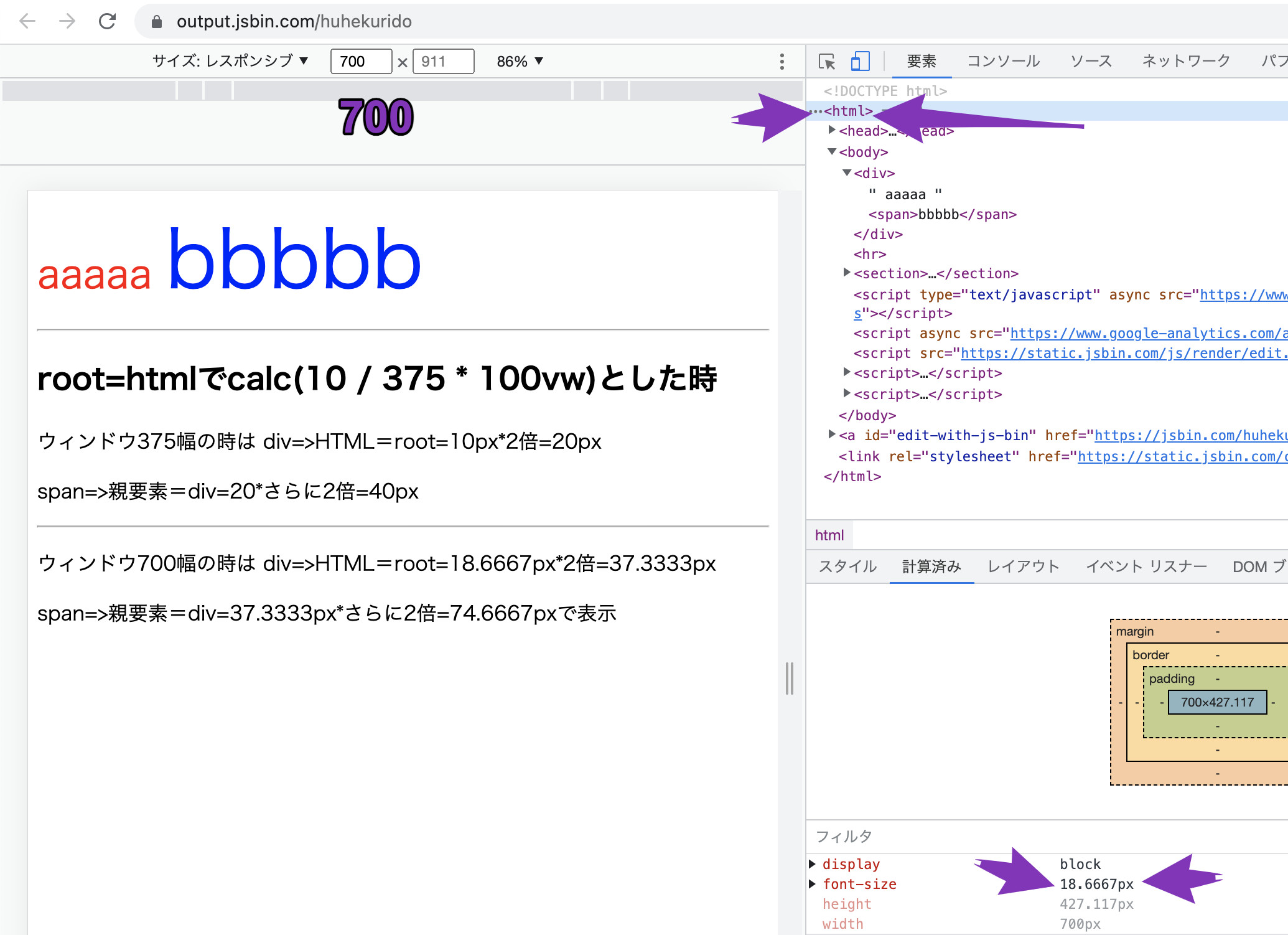
Task: Select the hr element node
Action: pyautogui.click(x=870, y=254)
